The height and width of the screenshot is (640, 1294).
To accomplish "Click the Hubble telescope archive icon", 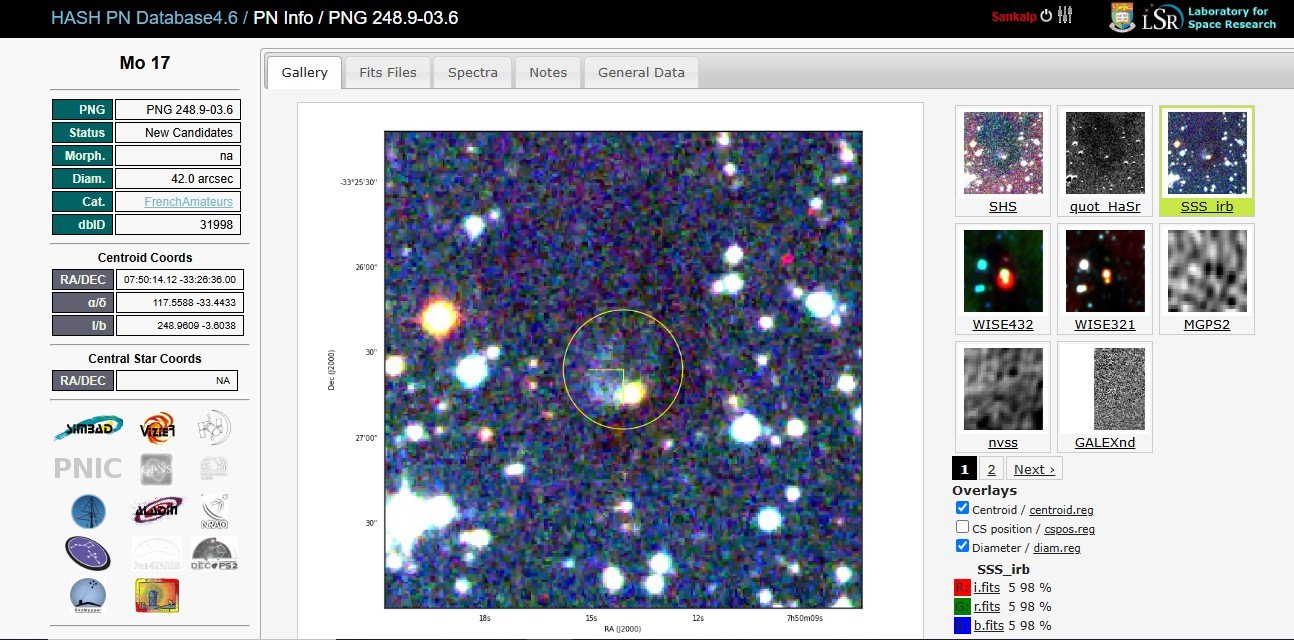I will [x=213, y=427].
